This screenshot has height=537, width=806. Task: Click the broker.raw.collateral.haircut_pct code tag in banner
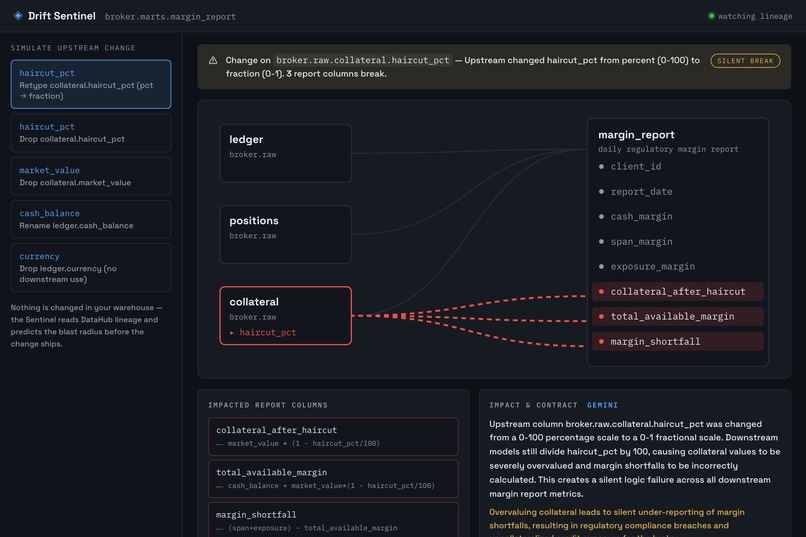coord(363,60)
